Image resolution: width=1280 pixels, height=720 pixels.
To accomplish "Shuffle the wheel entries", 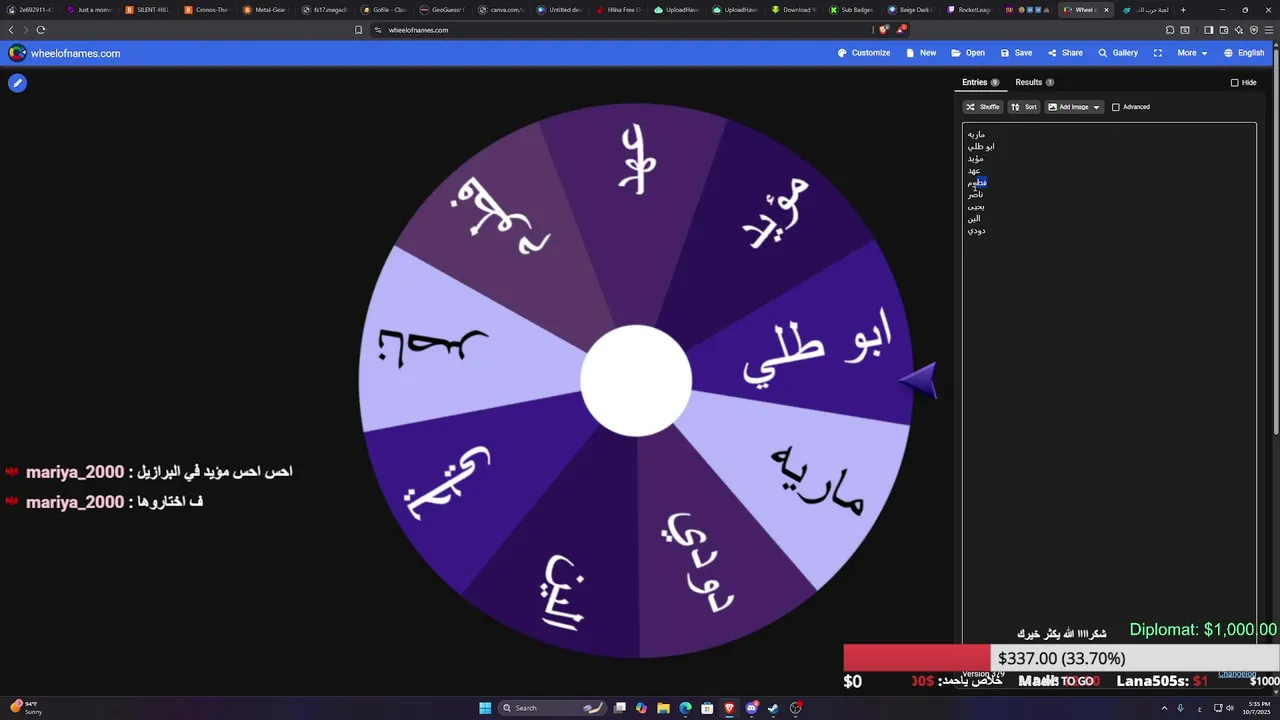I will pyautogui.click(x=982, y=107).
